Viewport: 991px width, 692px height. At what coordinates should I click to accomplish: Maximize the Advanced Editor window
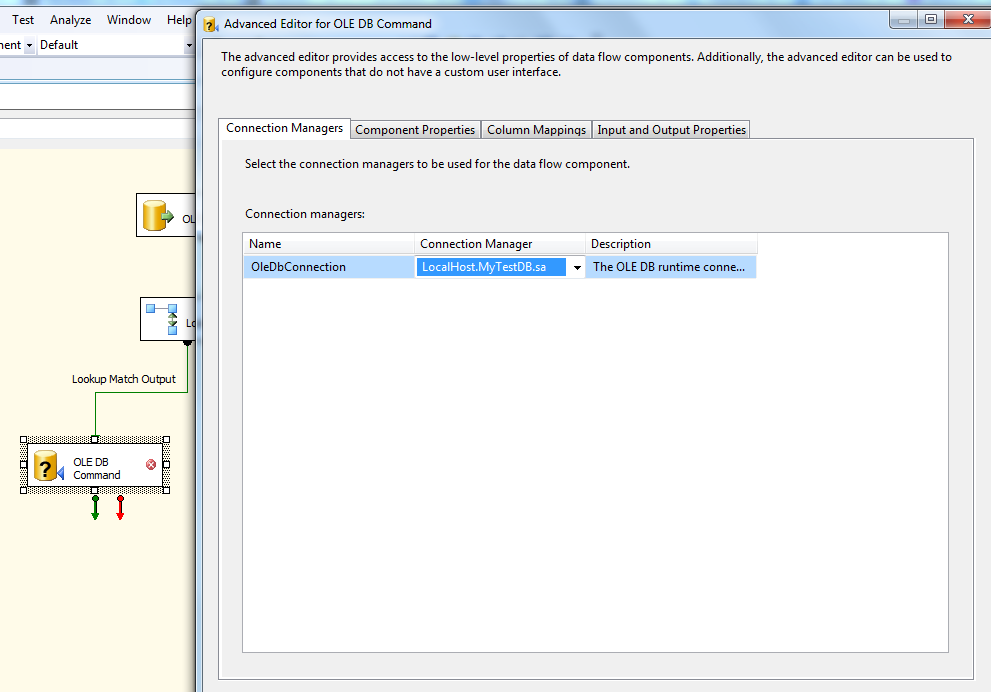click(931, 20)
